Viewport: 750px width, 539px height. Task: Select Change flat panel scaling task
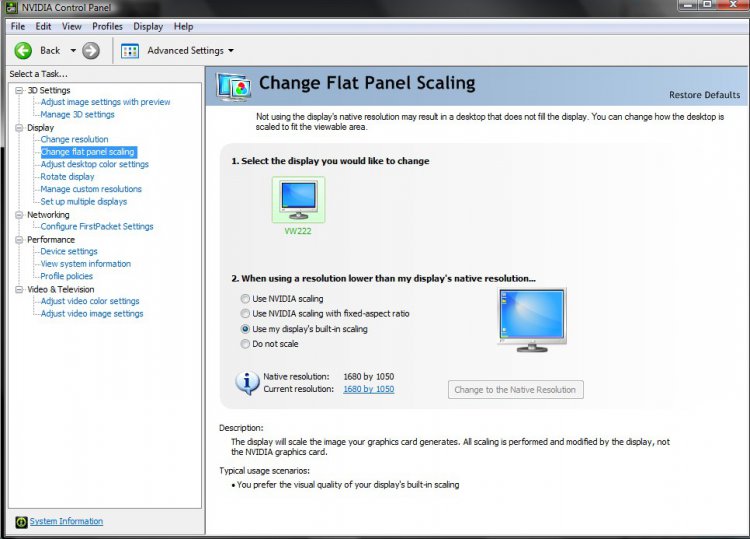[88, 152]
